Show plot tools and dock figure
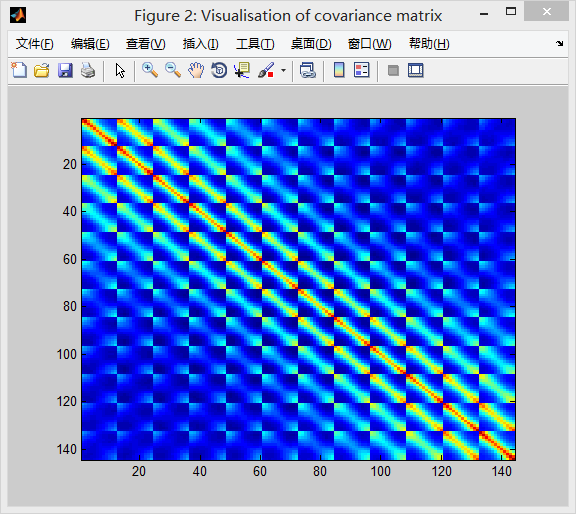Image resolution: width=576 pixels, height=514 pixels. click(x=415, y=70)
